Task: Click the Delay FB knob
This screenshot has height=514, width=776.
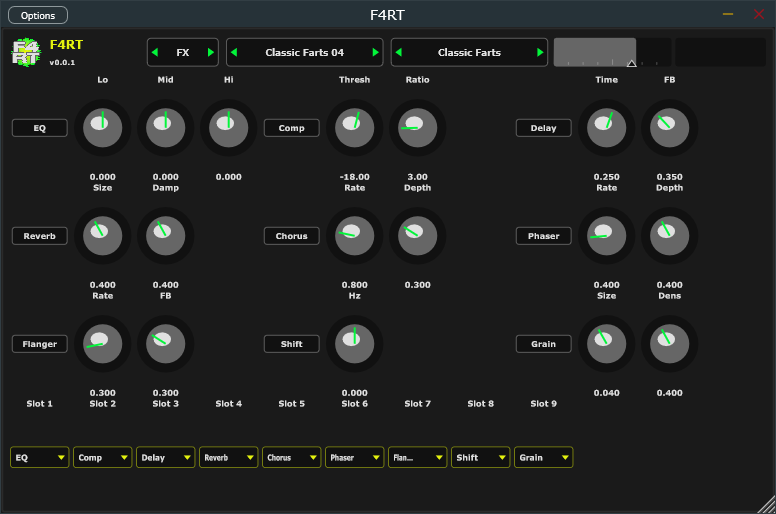Action: [x=670, y=128]
